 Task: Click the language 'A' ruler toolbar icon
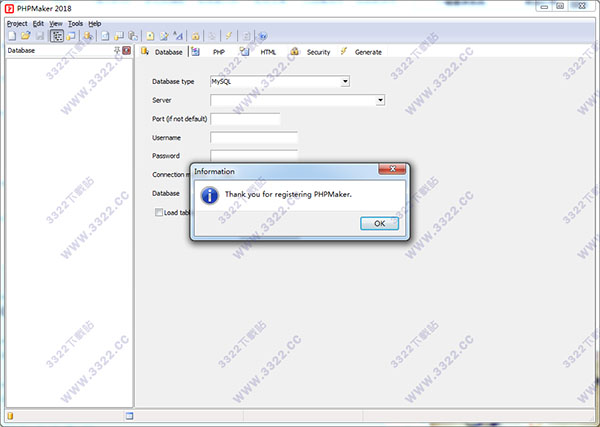pos(178,36)
